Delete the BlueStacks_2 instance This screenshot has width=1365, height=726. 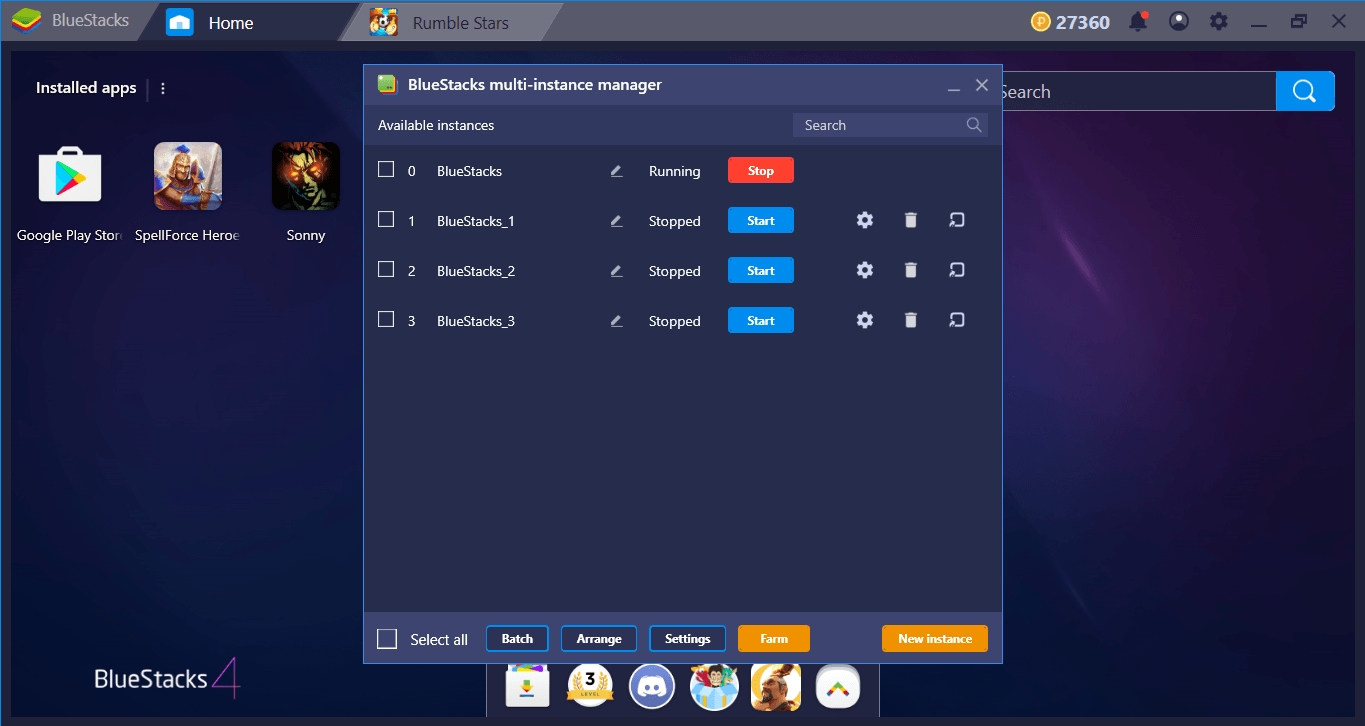[910, 270]
